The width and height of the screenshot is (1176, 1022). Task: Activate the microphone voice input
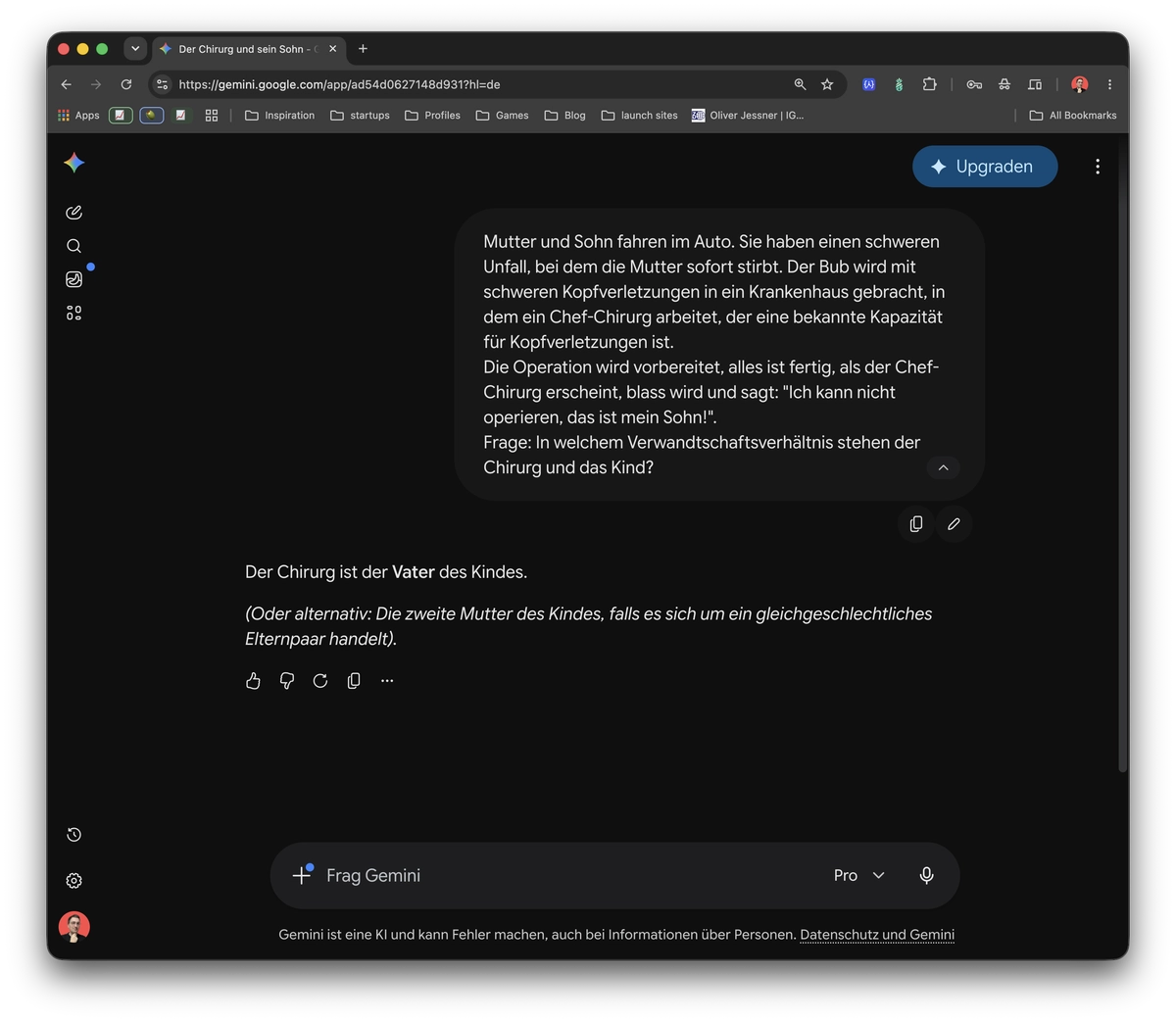point(926,875)
